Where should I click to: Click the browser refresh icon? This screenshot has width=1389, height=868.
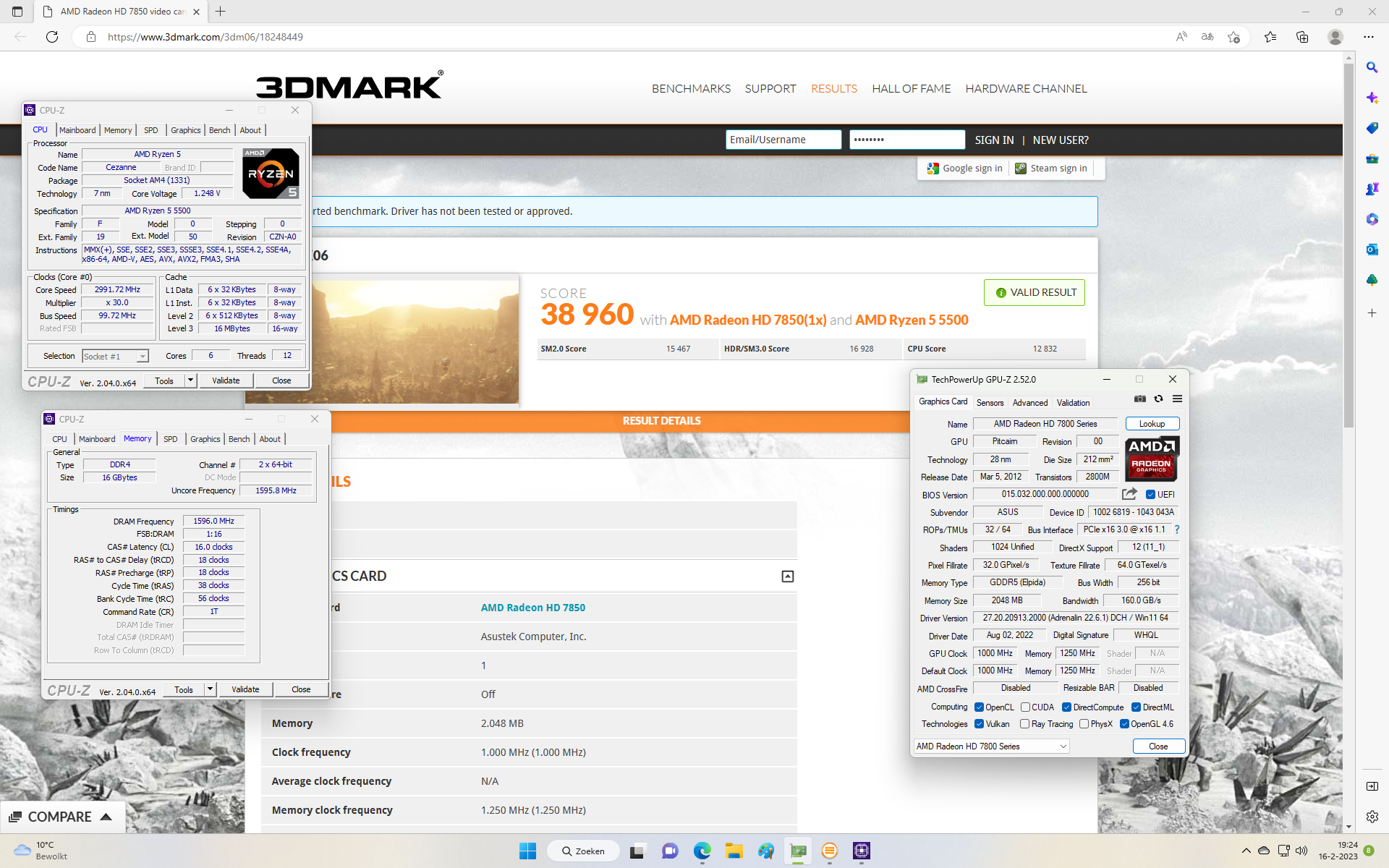[x=52, y=37]
